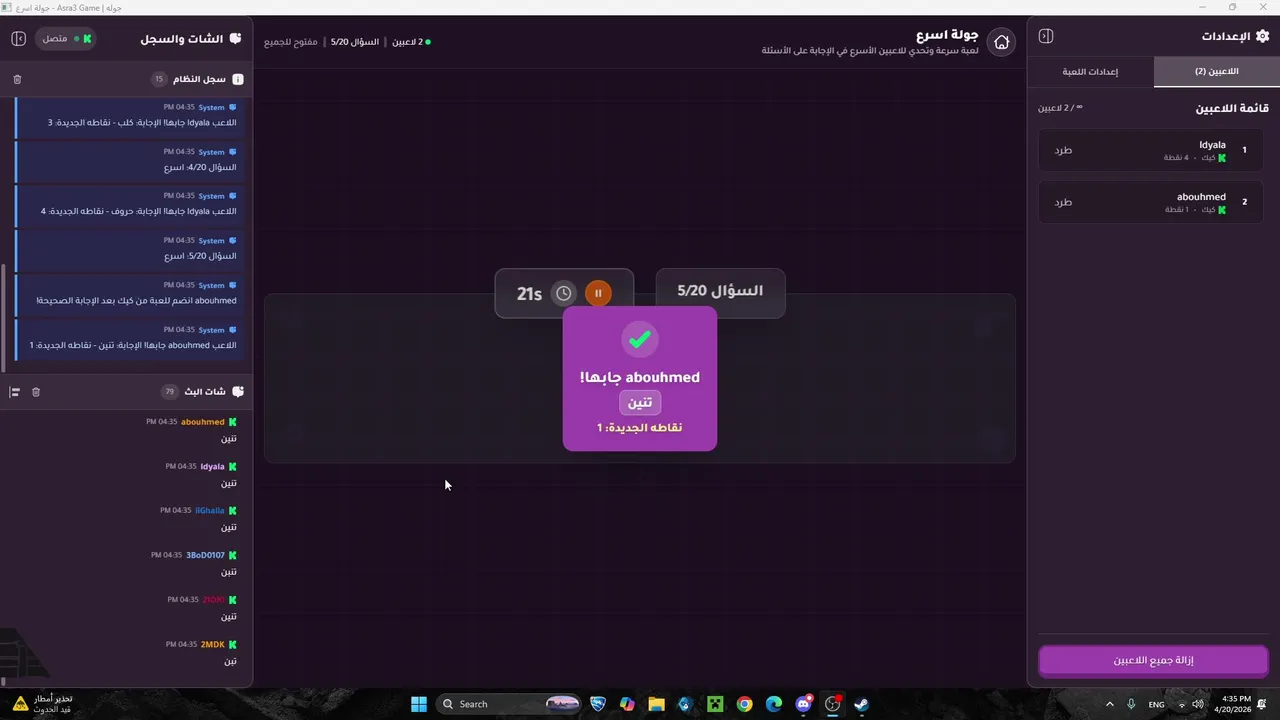
Task: Switch to the إعدادات اللعبة tab
Action: [x=1090, y=72]
